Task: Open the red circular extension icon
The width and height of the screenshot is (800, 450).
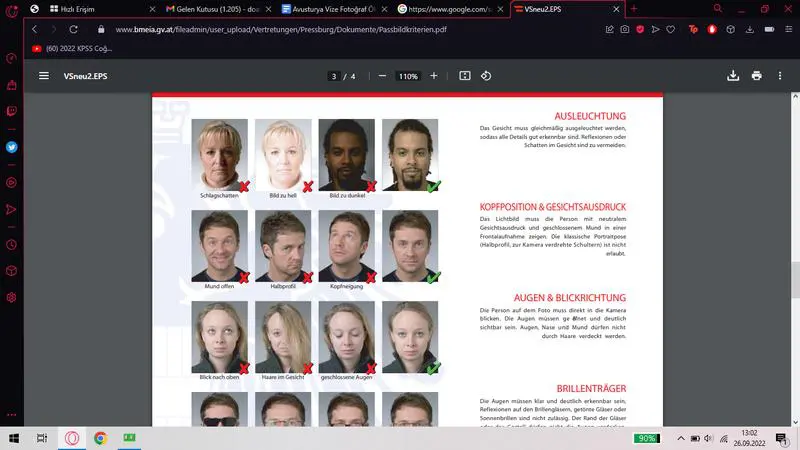Action: tap(712, 30)
